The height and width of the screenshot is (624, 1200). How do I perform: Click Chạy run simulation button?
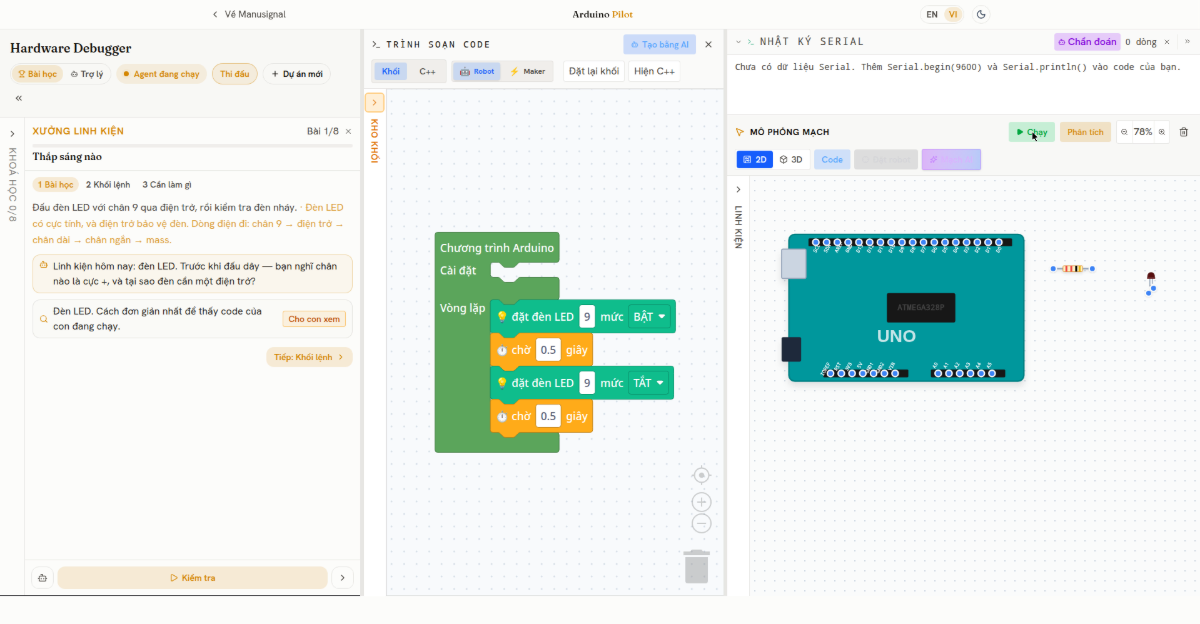click(x=1032, y=132)
